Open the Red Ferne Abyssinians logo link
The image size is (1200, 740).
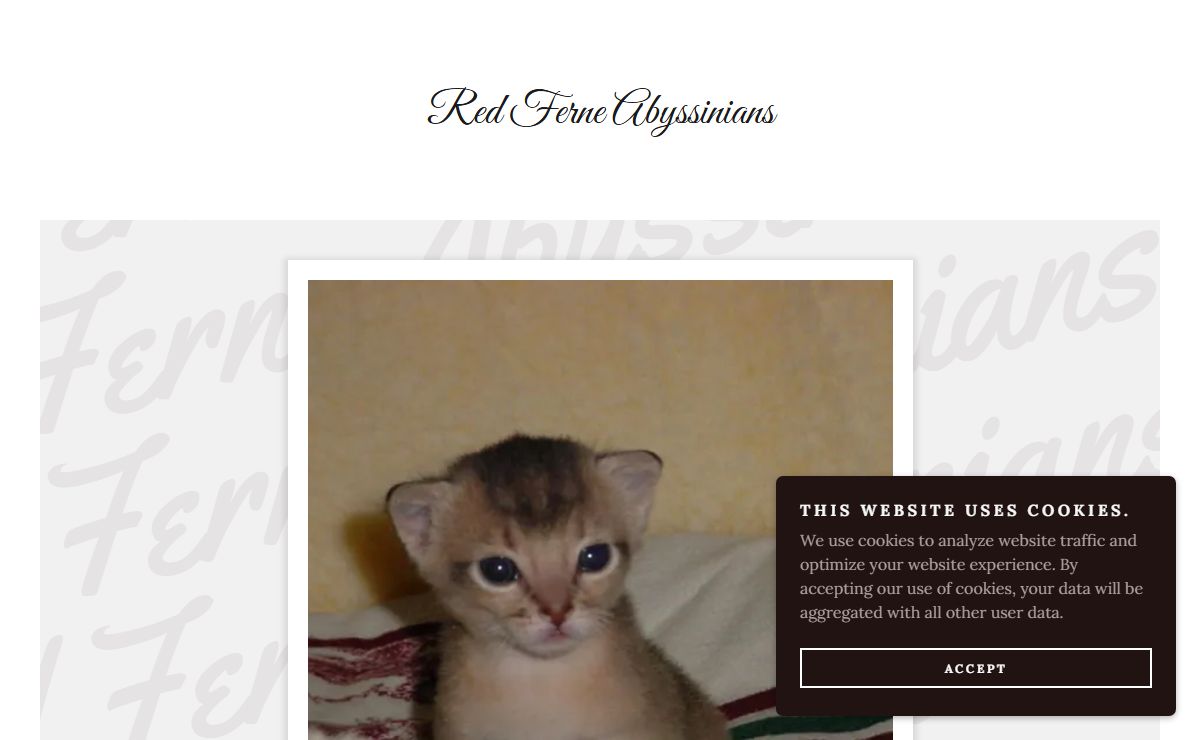[x=601, y=109]
